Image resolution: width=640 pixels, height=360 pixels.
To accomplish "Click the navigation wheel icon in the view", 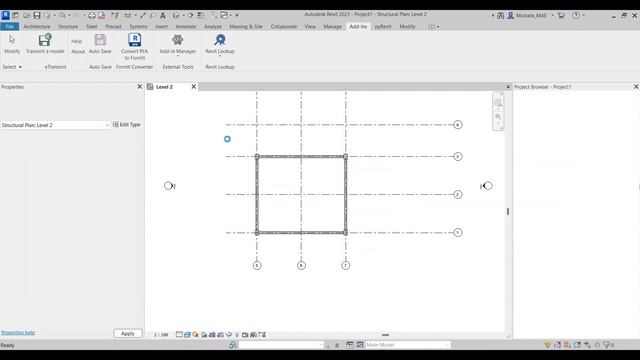I will point(498,103).
